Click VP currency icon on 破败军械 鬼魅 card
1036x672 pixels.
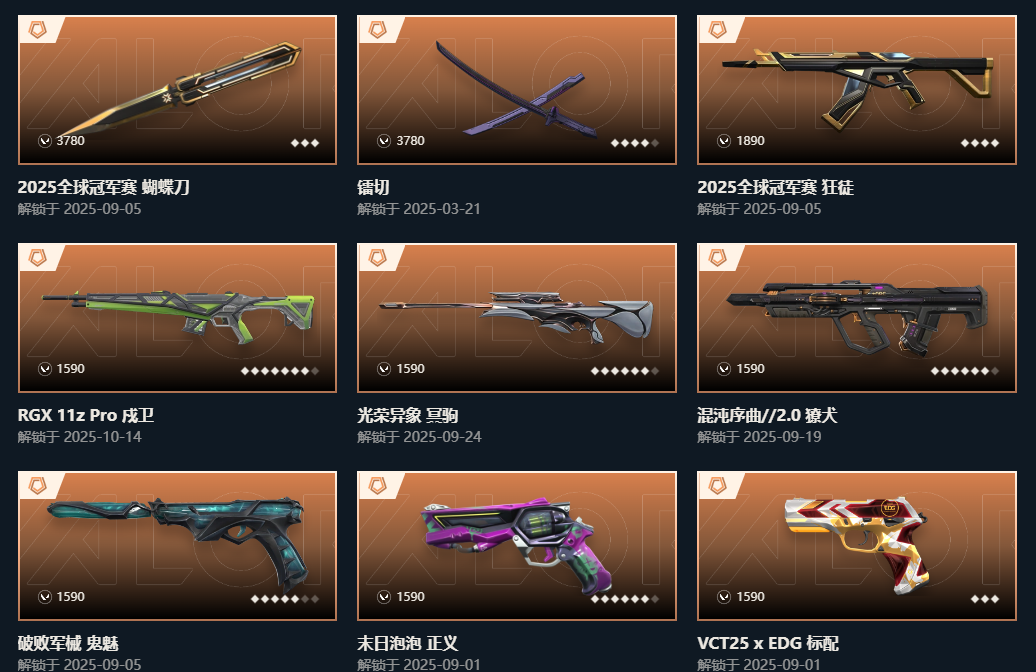(x=44, y=597)
